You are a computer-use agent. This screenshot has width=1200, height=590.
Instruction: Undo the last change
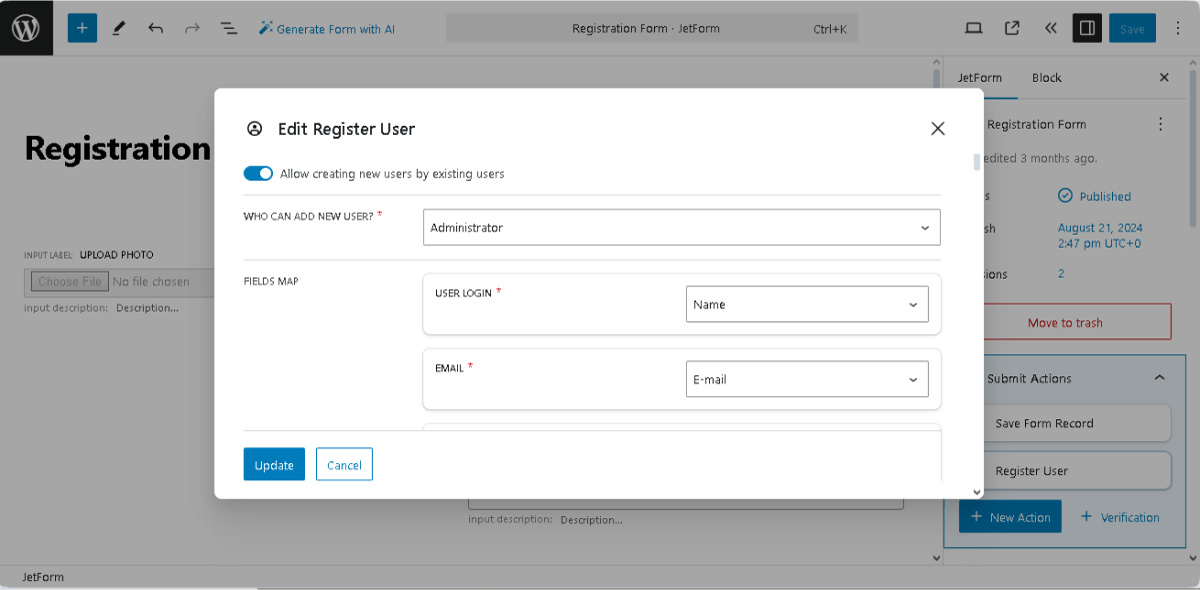[x=156, y=28]
